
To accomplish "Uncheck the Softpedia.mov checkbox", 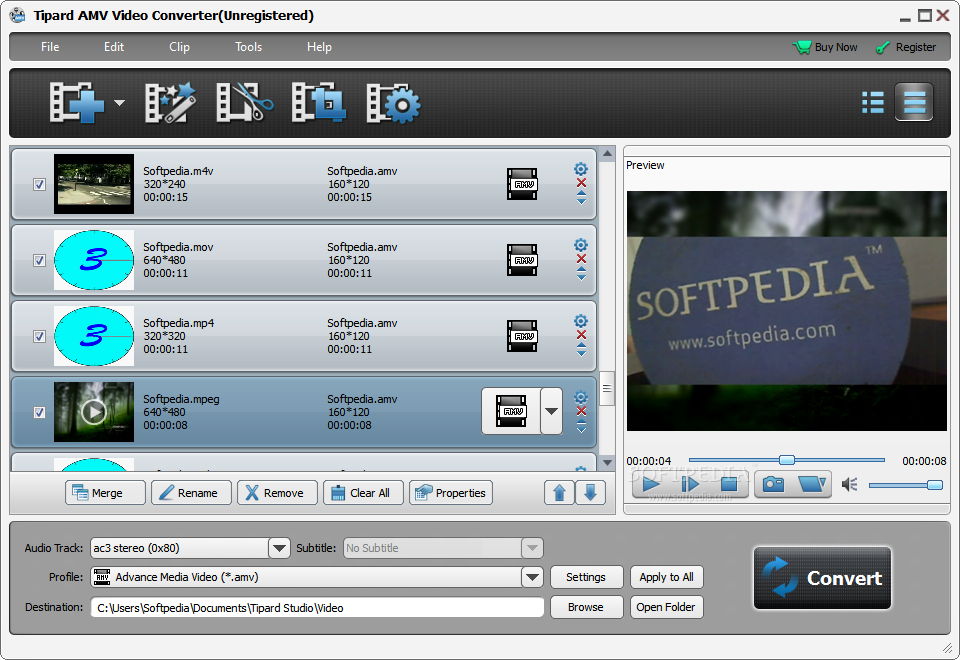I will [39, 260].
